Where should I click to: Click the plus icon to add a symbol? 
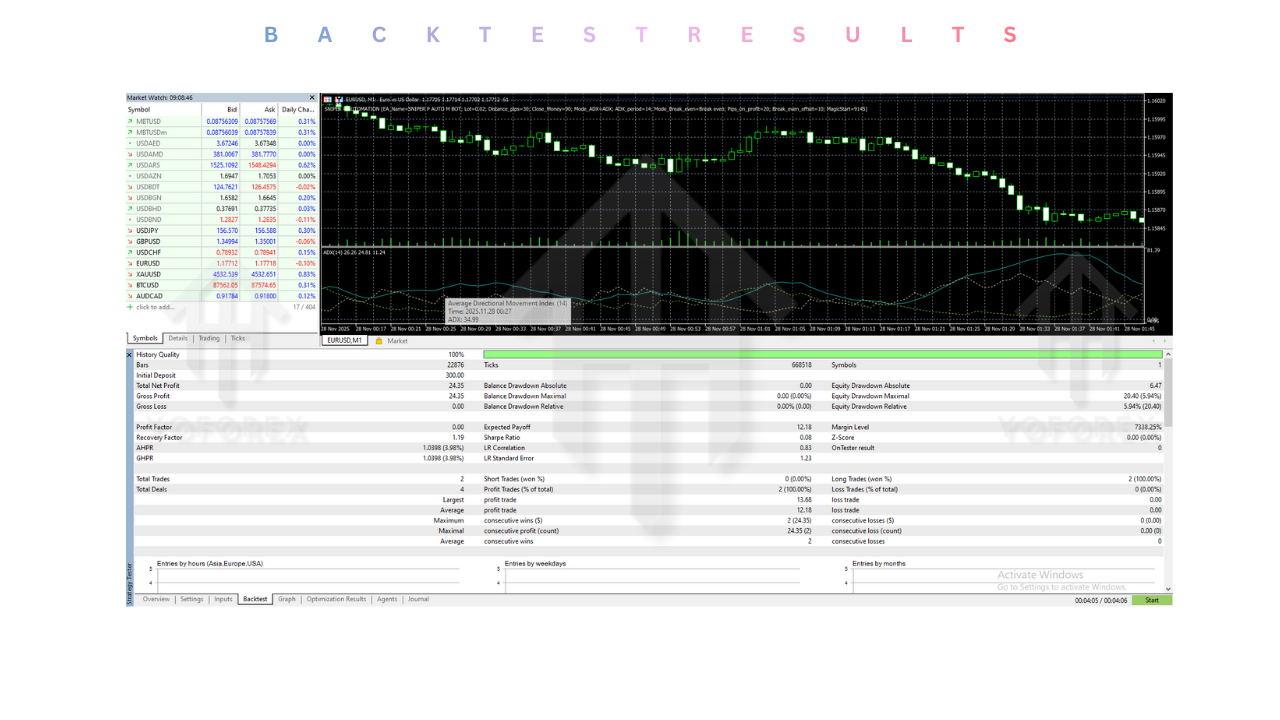[131, 306]
